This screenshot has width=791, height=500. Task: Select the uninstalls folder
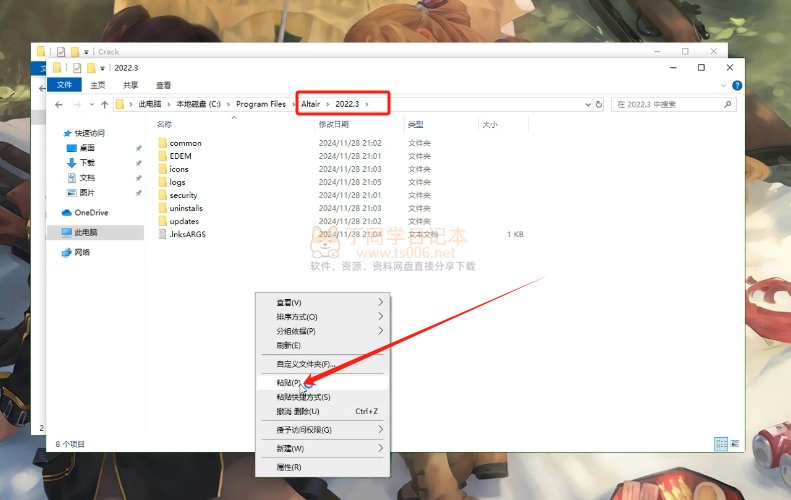(186, 208)
